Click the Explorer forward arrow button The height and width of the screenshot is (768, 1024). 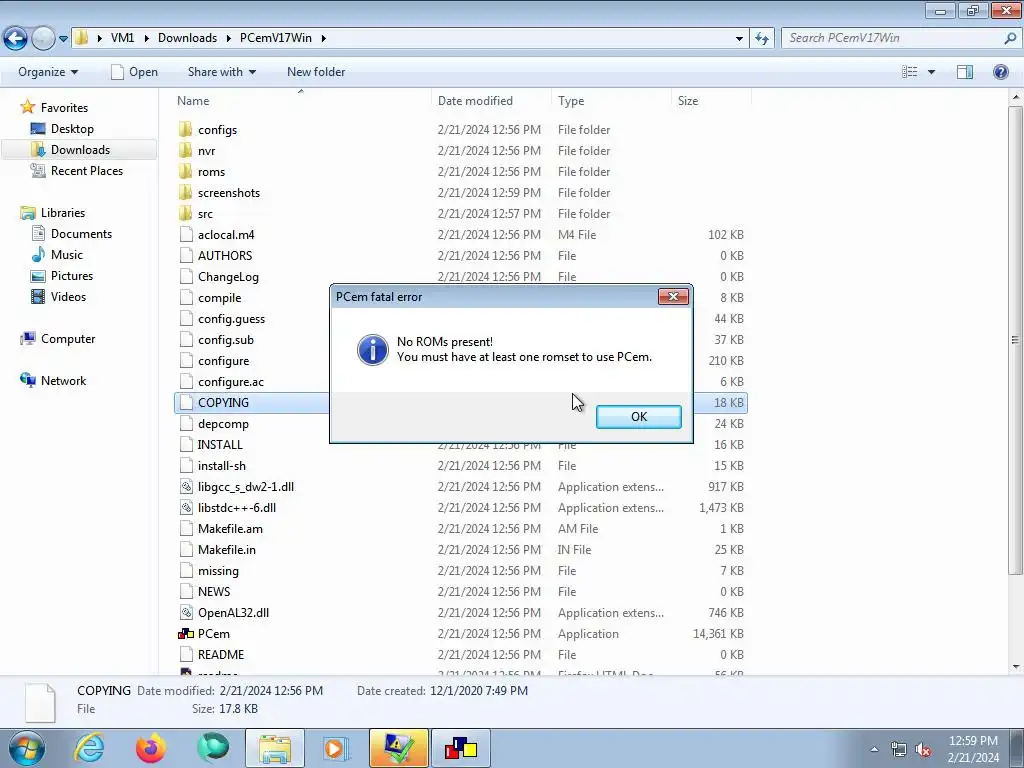[43, 38]
